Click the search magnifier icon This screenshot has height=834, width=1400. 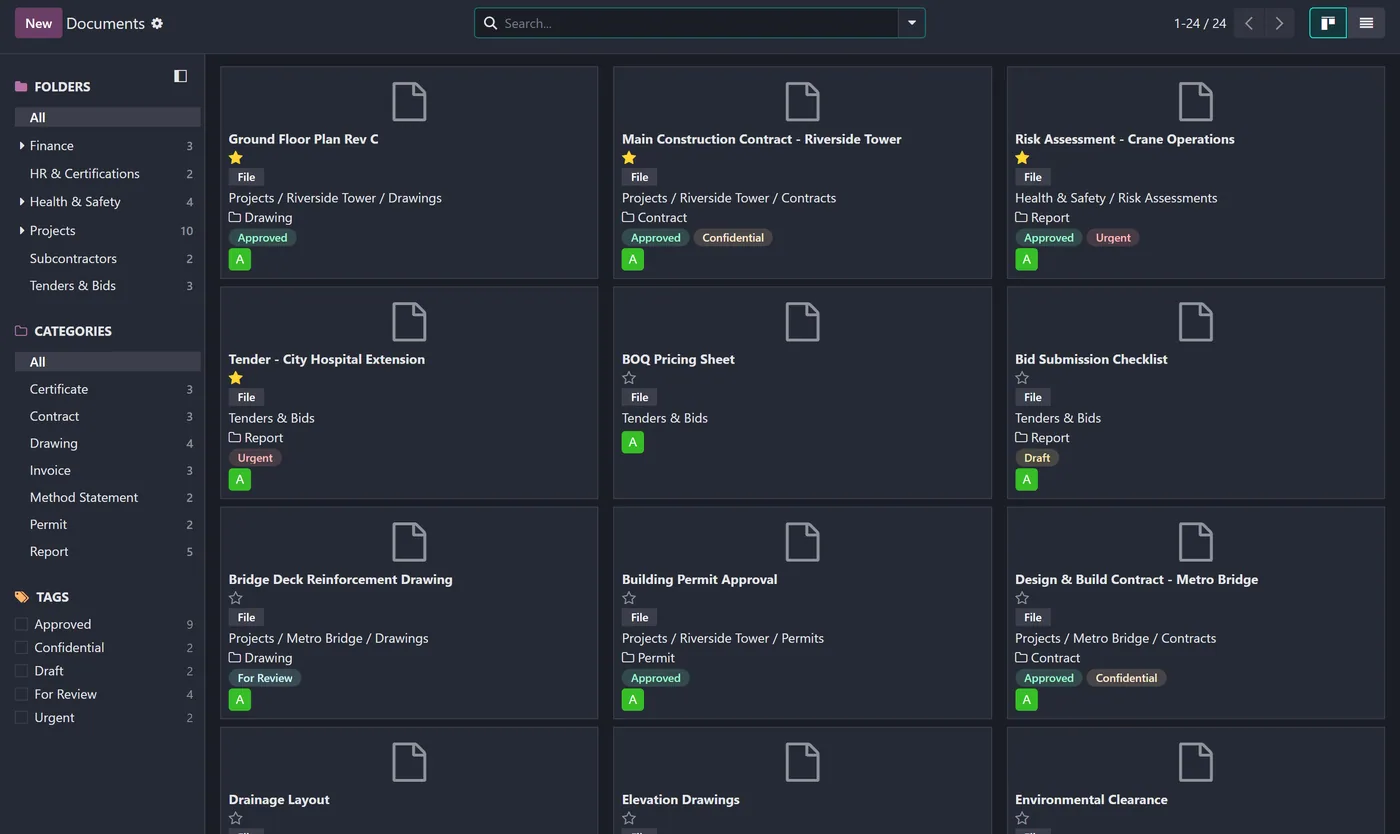[x=490, y=23]
